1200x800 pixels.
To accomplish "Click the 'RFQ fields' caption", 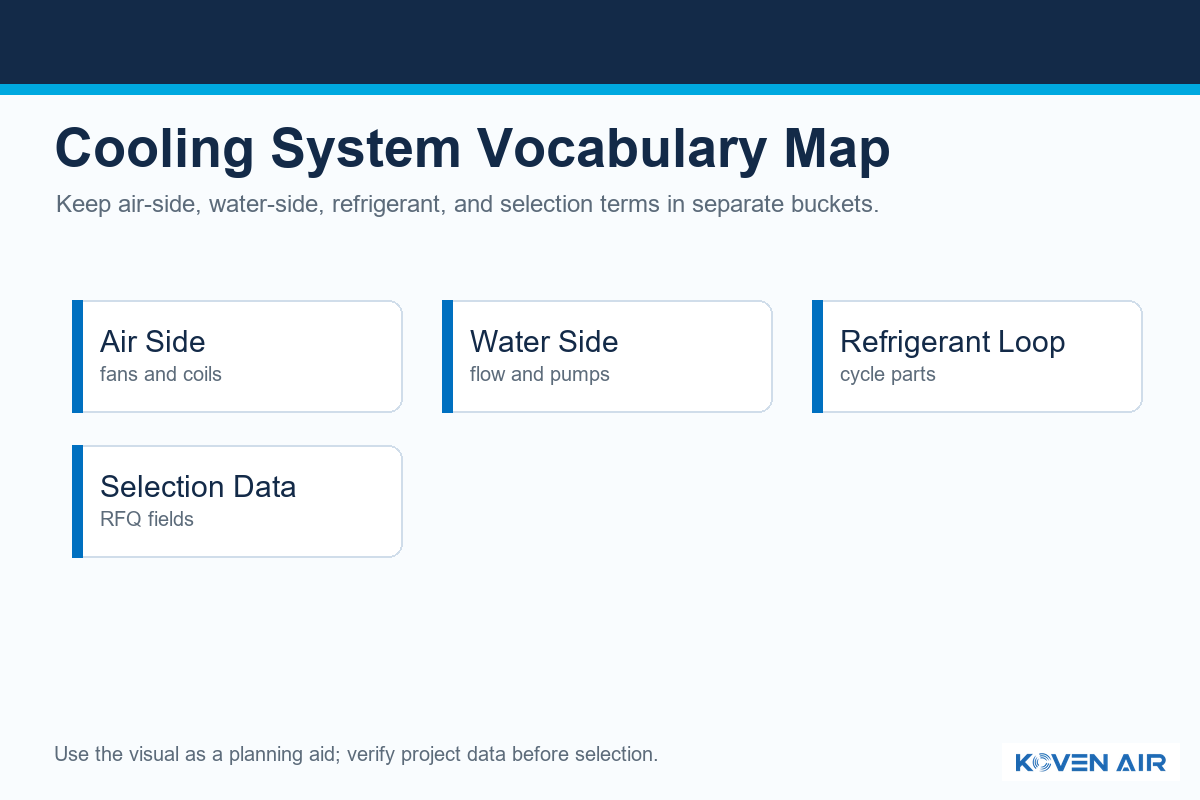I will (147, 520).
